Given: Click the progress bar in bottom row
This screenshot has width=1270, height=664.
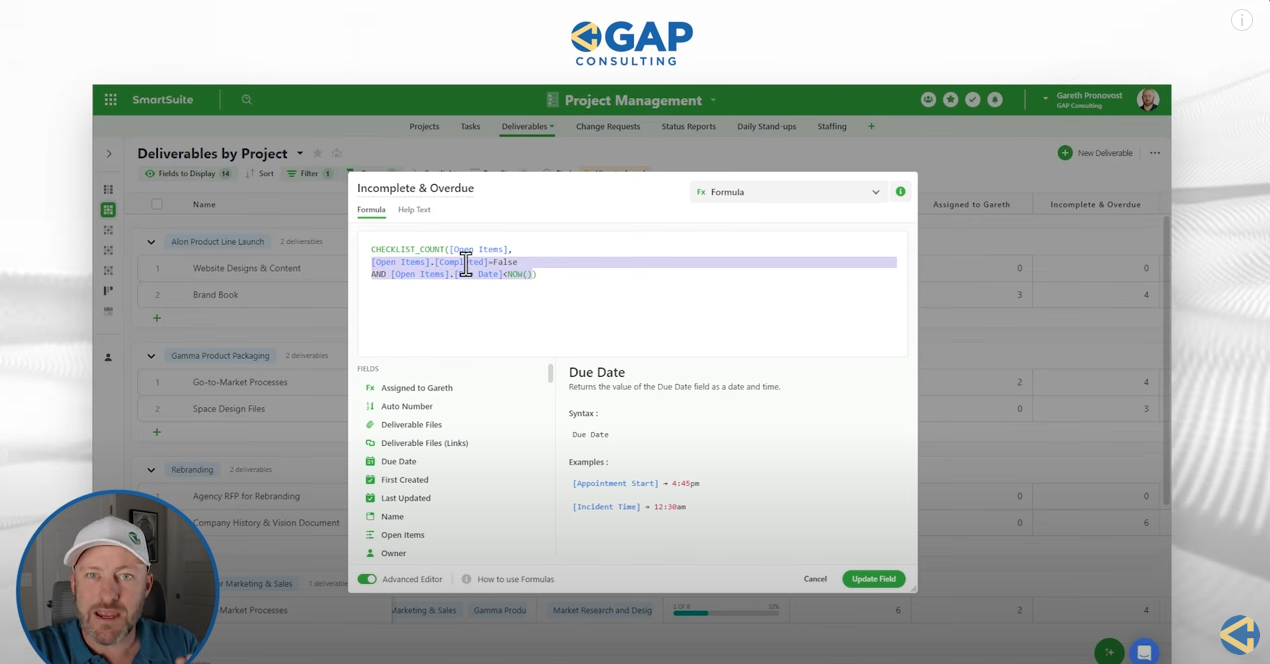Looking at the screenshot, I should coord(727,611).
